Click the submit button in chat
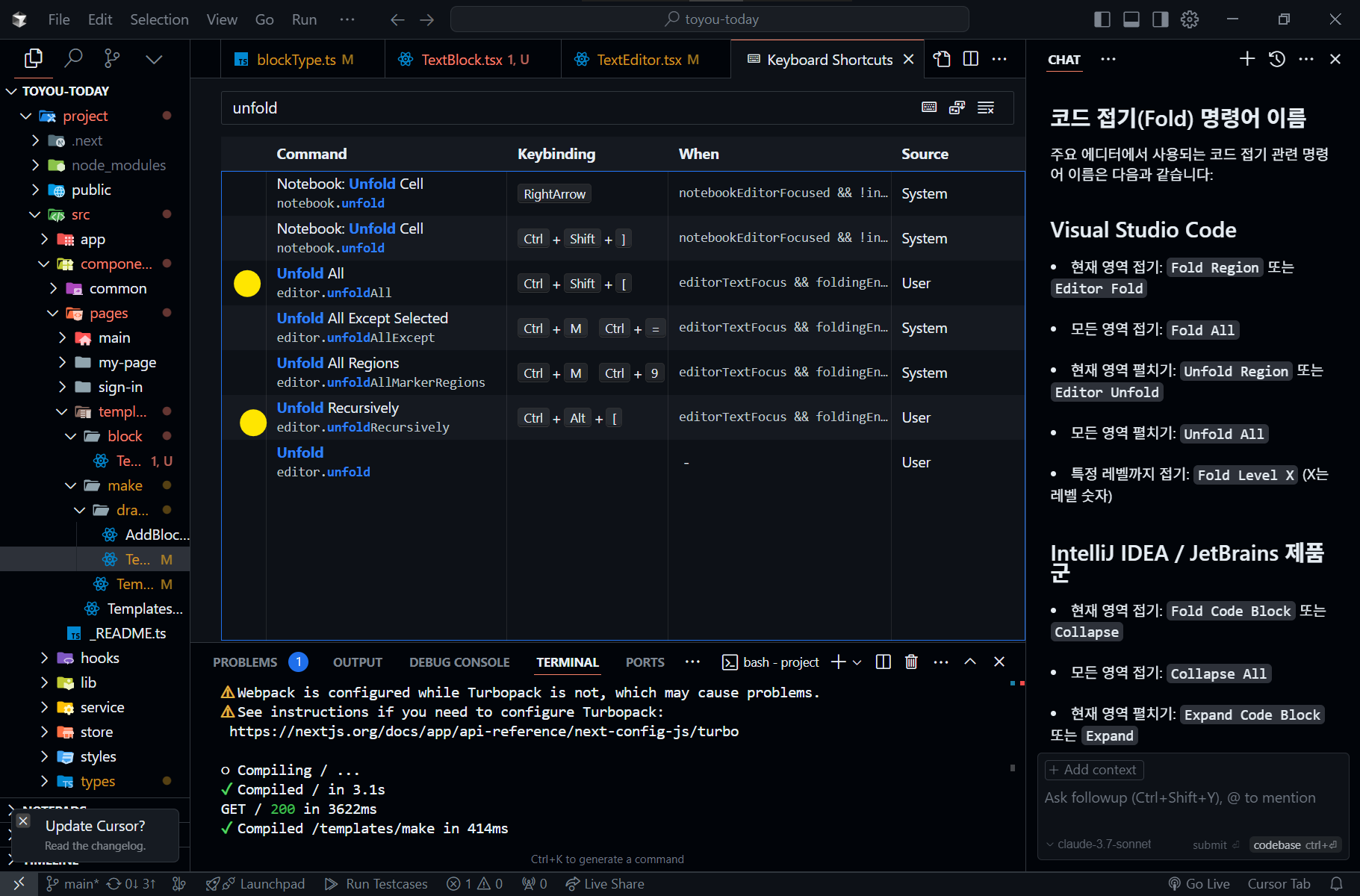 click(x=1216, y=844)
